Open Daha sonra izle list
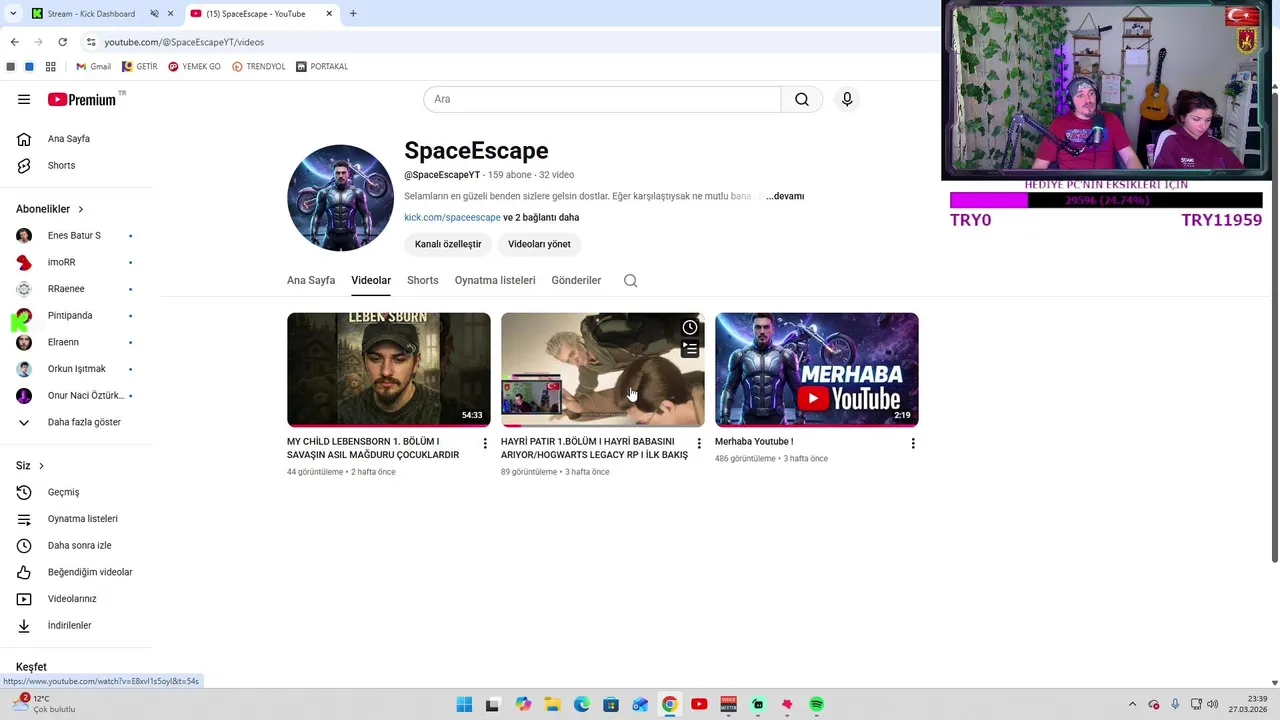The width and height of the screenshot is (1280, 720). pos(77,545)
